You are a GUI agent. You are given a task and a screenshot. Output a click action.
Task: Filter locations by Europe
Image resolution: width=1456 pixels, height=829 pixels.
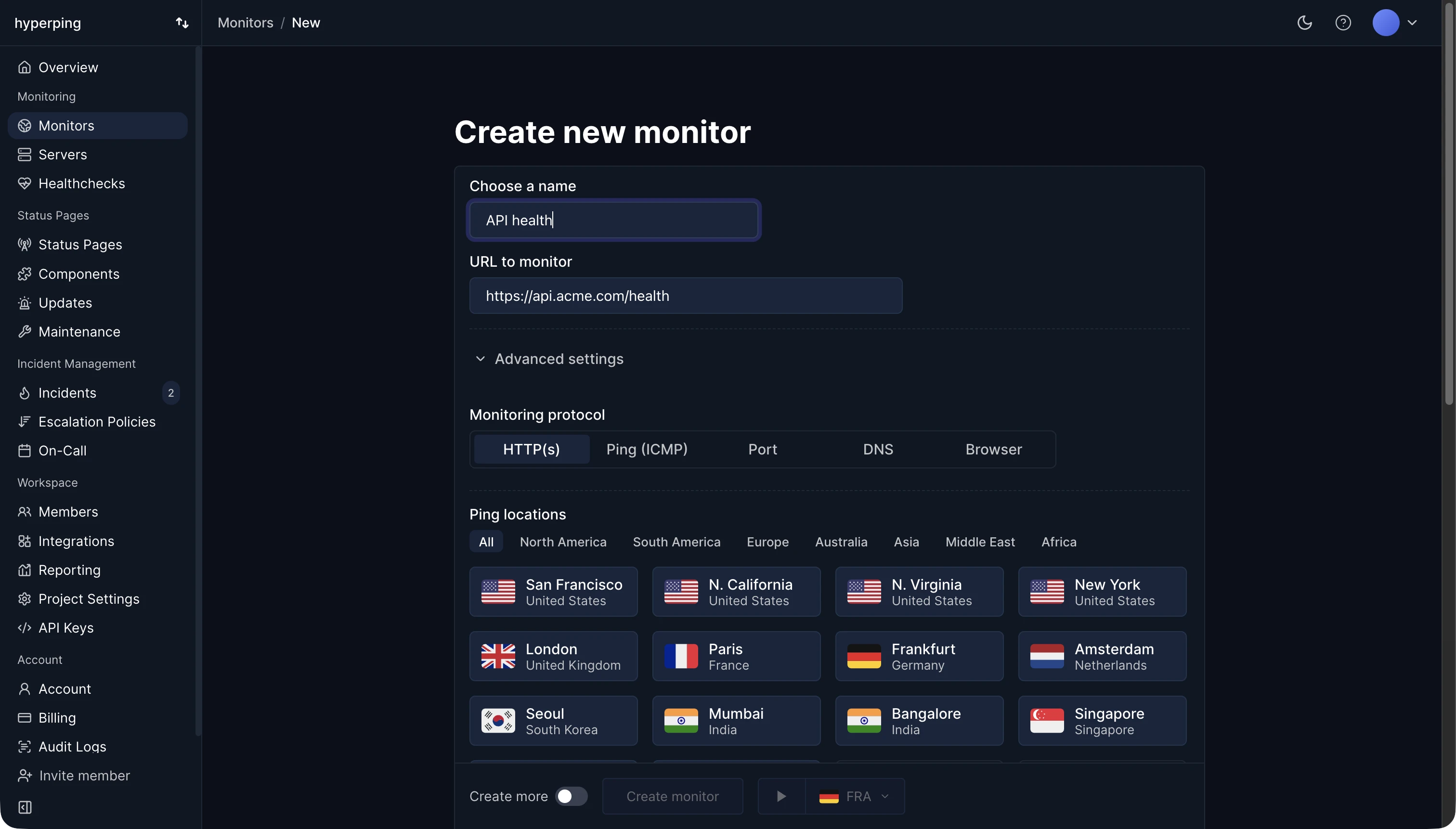coord(767,542)
